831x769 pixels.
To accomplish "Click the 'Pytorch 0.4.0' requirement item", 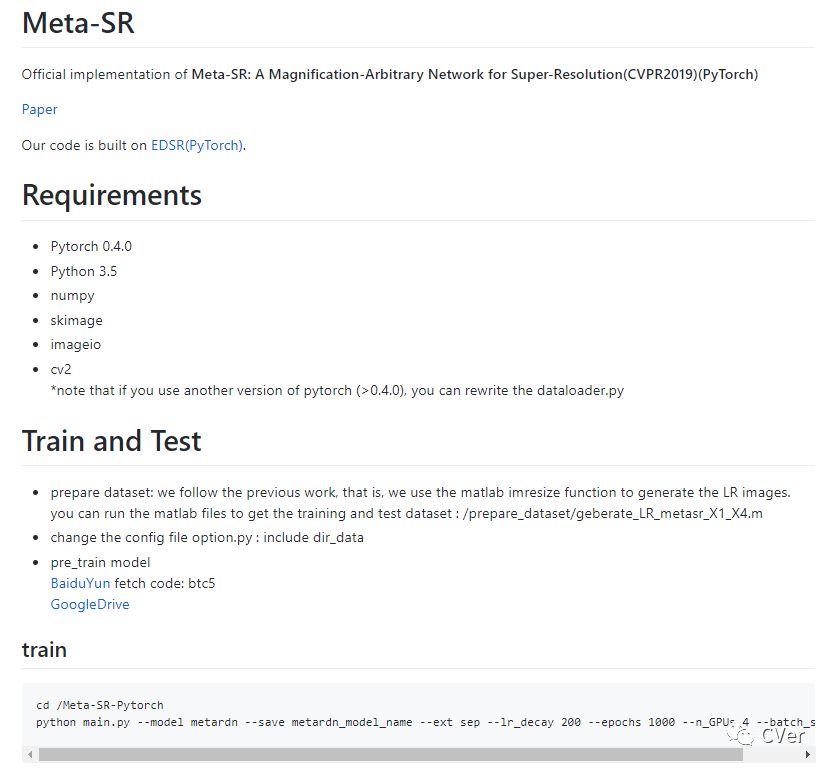I will [91, 246].
